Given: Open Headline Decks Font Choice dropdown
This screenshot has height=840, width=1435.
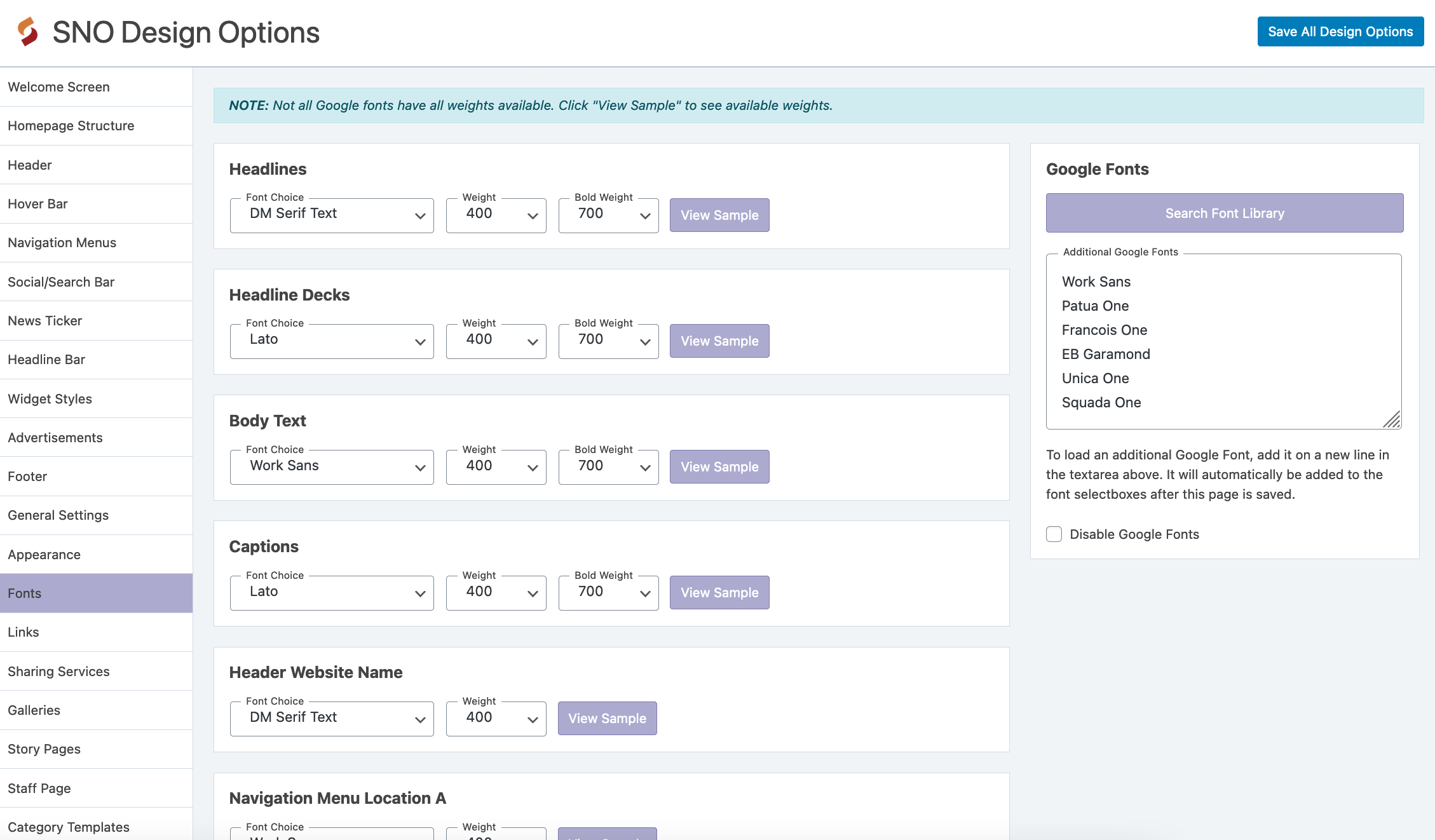Looking at the screenshot, I should click(x=332, y=341).
